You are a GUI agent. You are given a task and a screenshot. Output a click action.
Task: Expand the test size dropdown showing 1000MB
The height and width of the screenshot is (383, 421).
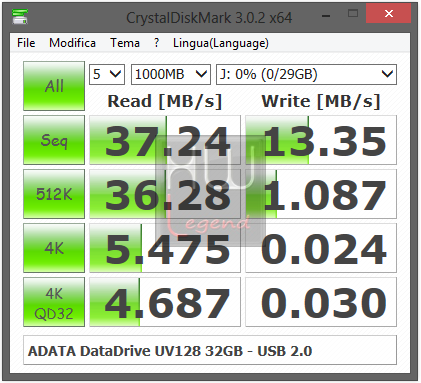click(x=171, y=74)
